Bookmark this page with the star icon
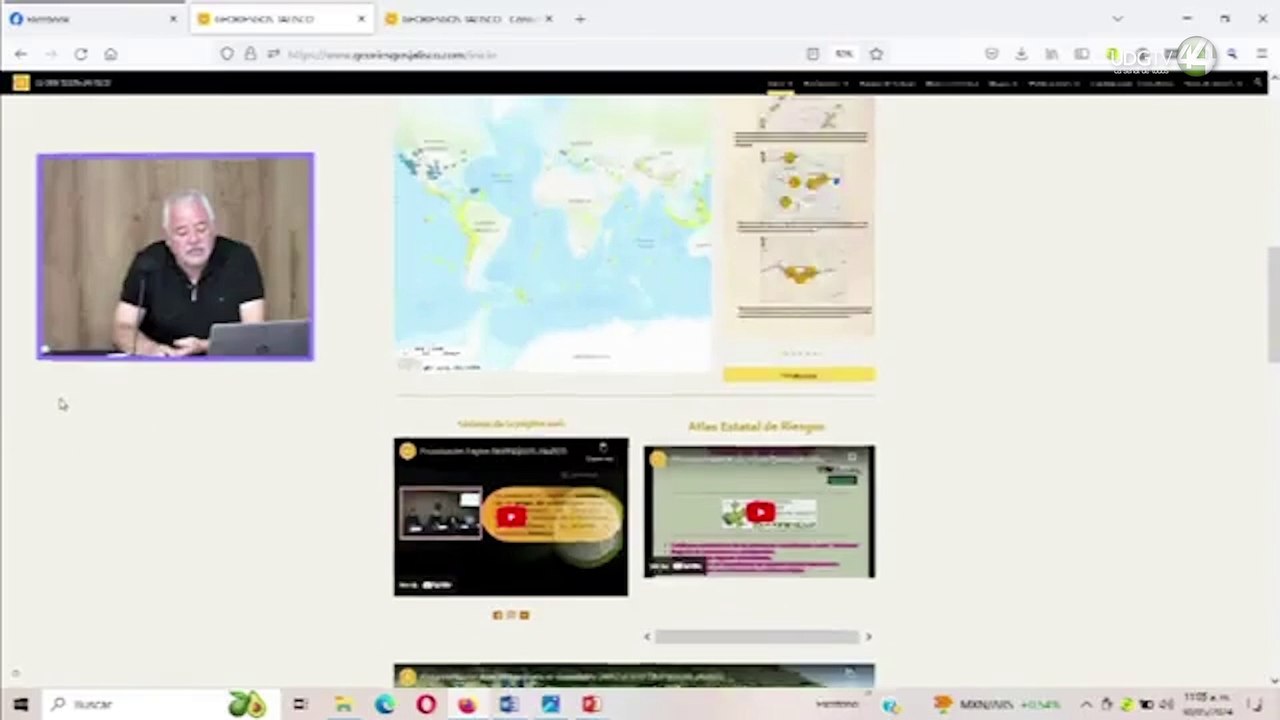 click(x=876, y=54)
